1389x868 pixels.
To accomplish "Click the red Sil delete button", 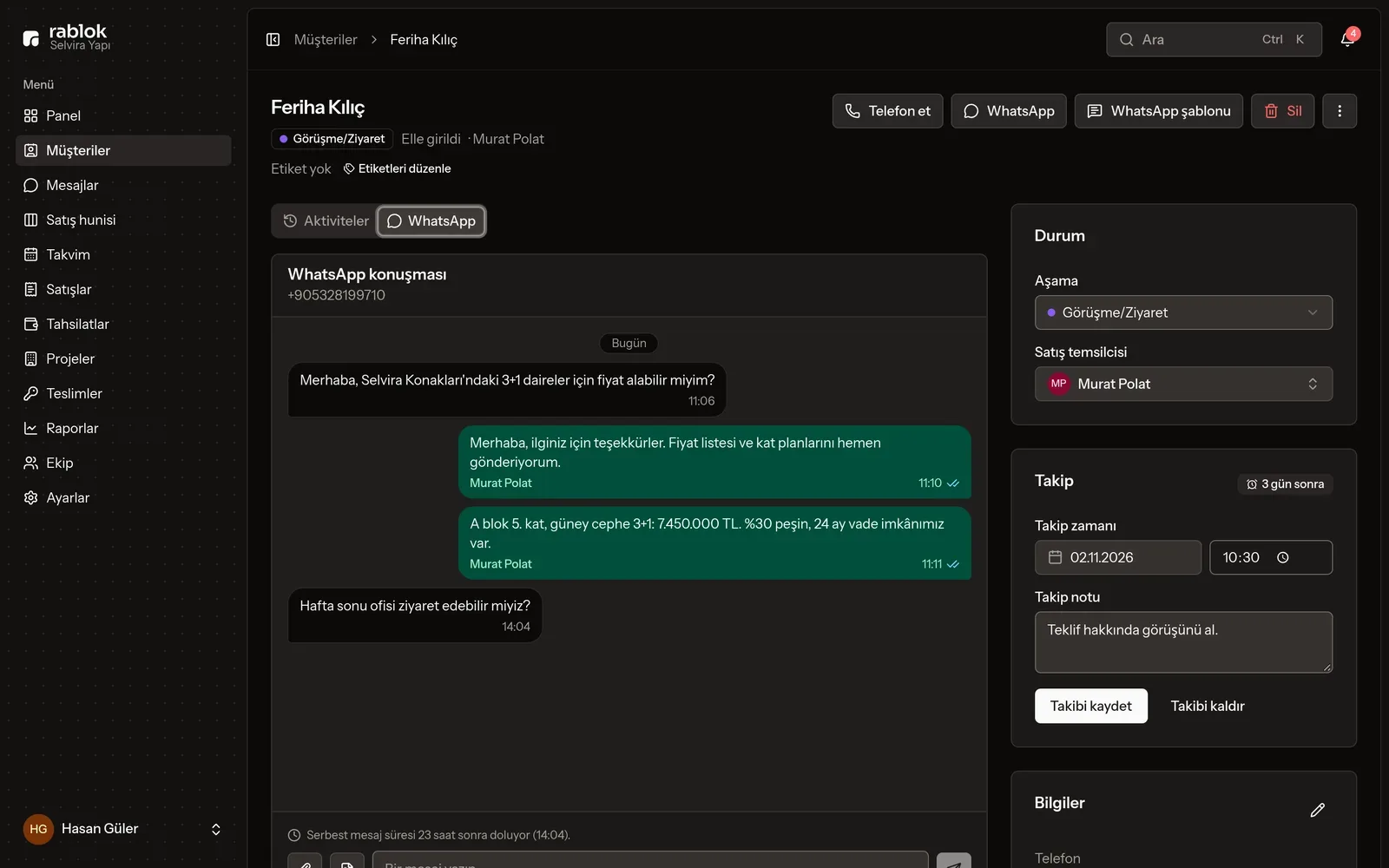I will click(1283, 111).
